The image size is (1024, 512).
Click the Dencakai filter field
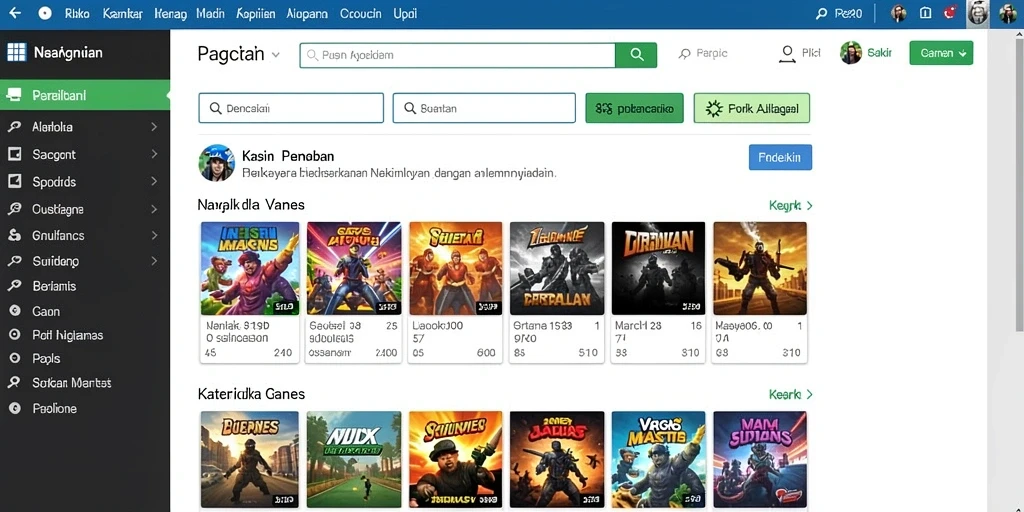coord(291,108)
